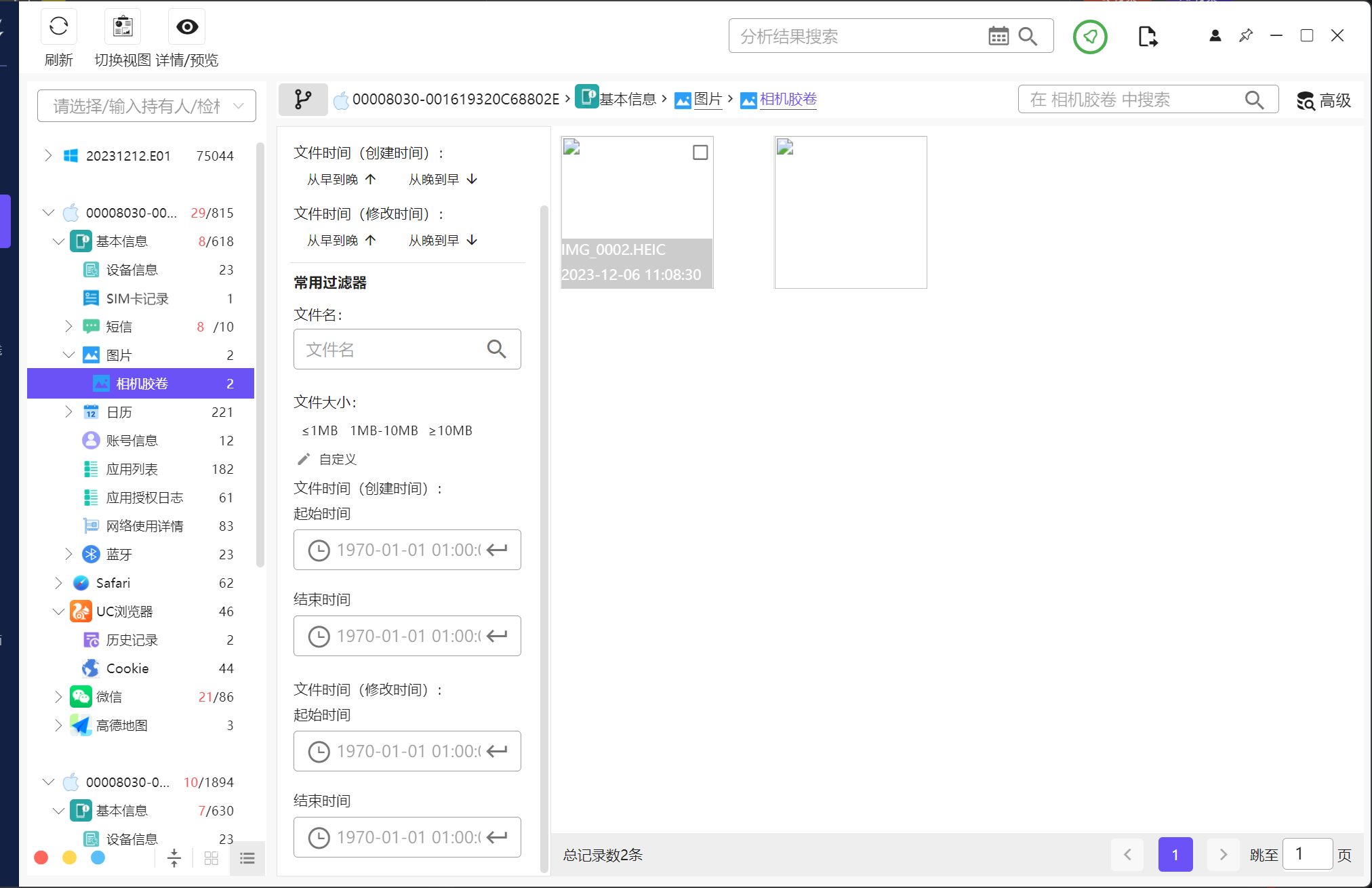Select 设备信息 in the tree
1372x888 pixels.
(132, 270)
